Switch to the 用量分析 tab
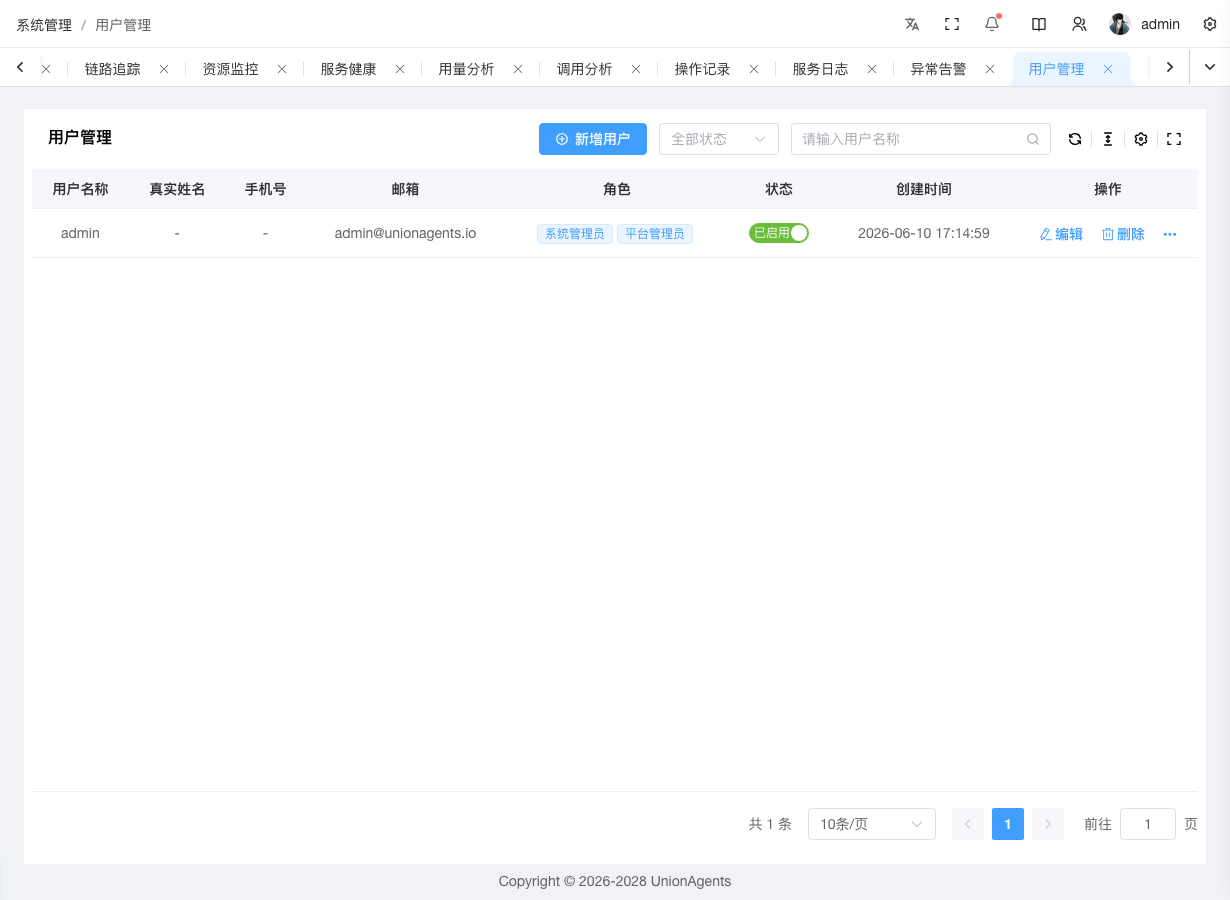The image size is (1230, 900). [x=466, y=69]
